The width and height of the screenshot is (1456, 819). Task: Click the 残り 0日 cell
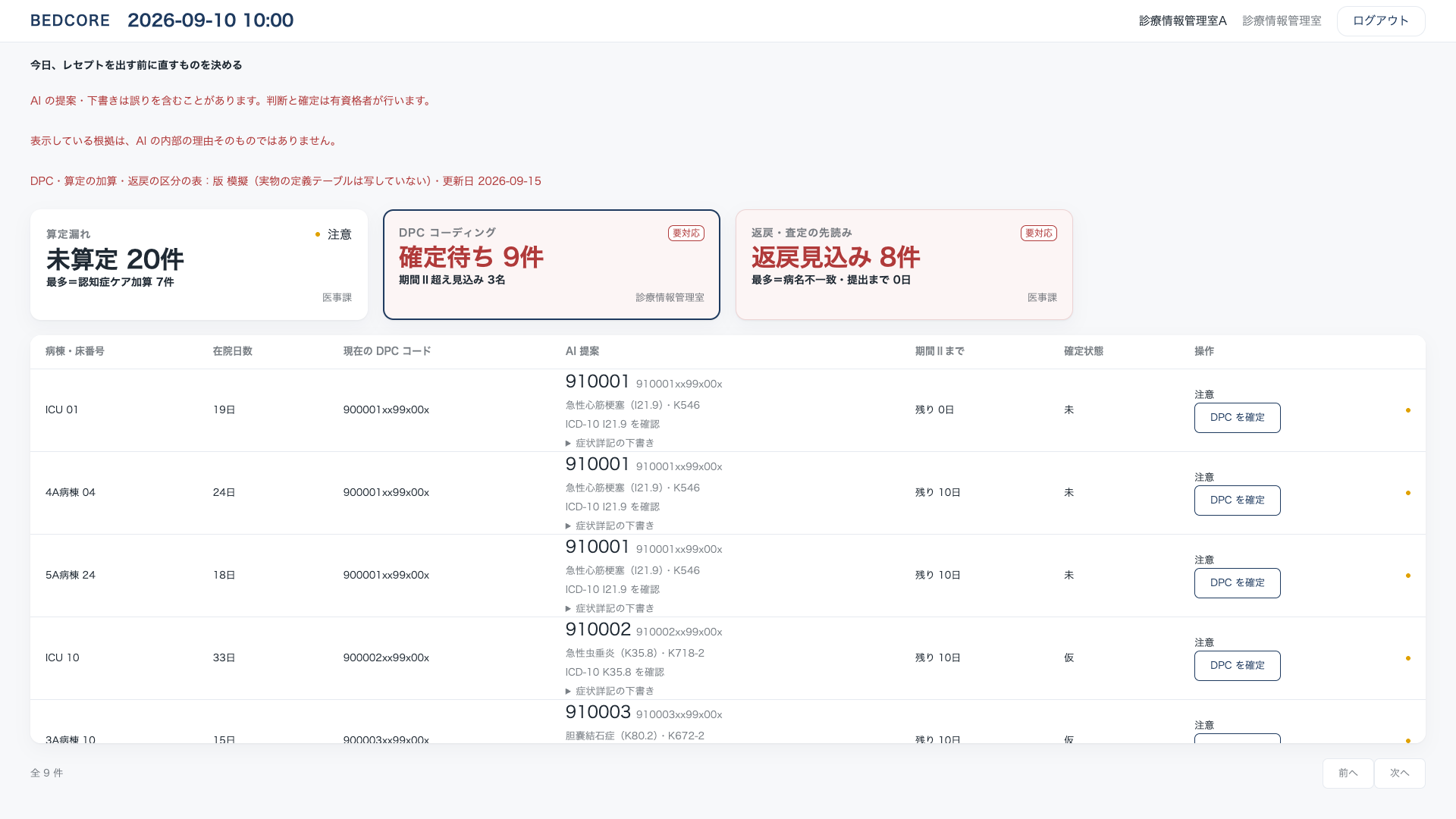click(935, 410)
